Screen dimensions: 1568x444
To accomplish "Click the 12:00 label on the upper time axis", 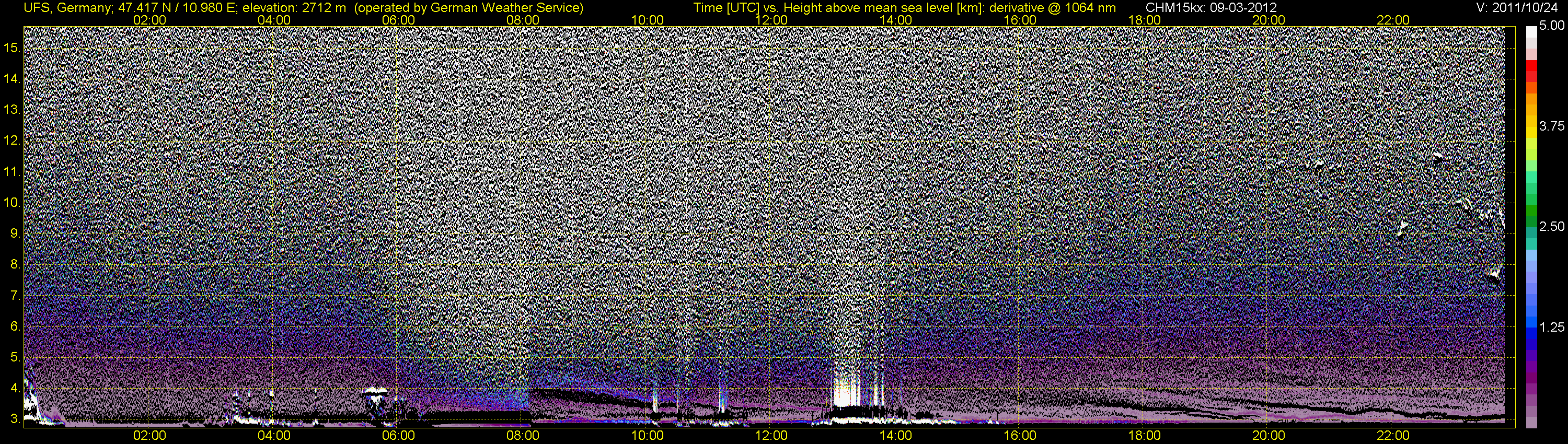I will click(771, 20).
